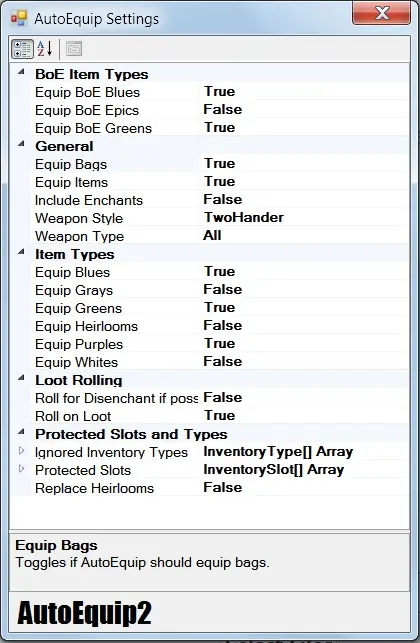Select the Equip Grays property
Viewport: 420px width, 643px height.
click(x=74, y=291)
